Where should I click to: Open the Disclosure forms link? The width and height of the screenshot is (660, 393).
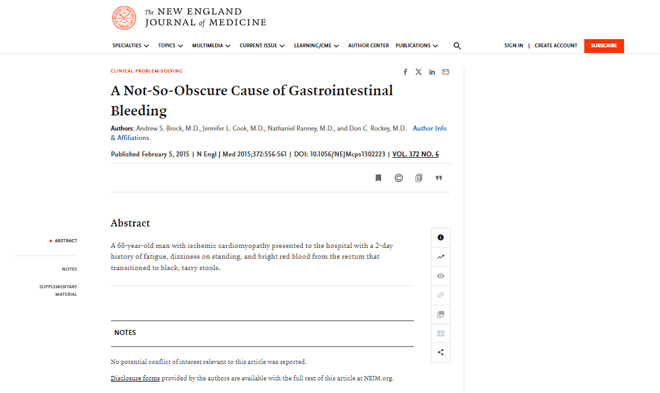[135, 378]
